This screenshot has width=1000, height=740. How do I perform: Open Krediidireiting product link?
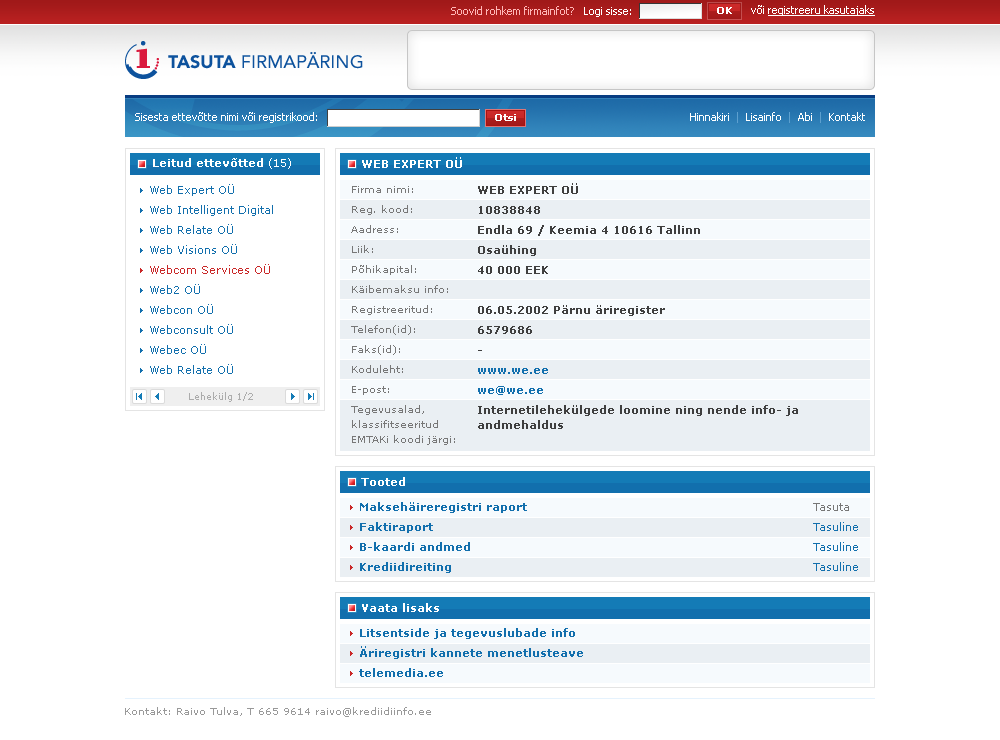click(405, 567)
